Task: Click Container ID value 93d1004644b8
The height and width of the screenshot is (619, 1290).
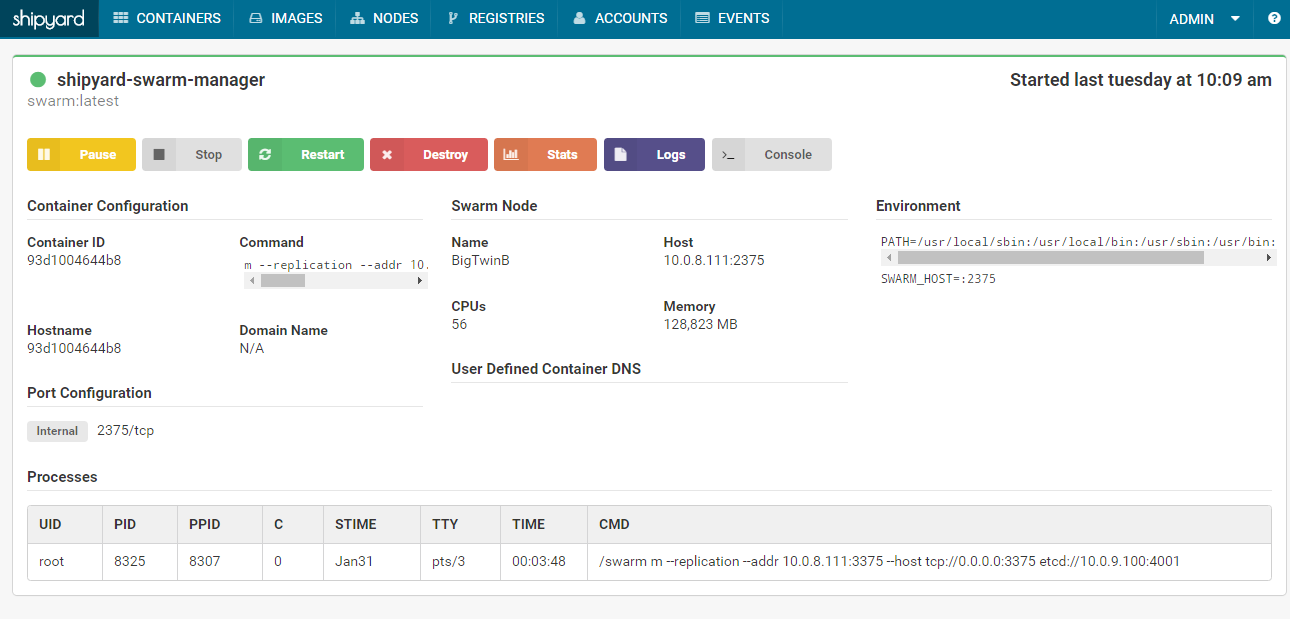Action: point(74,260)
